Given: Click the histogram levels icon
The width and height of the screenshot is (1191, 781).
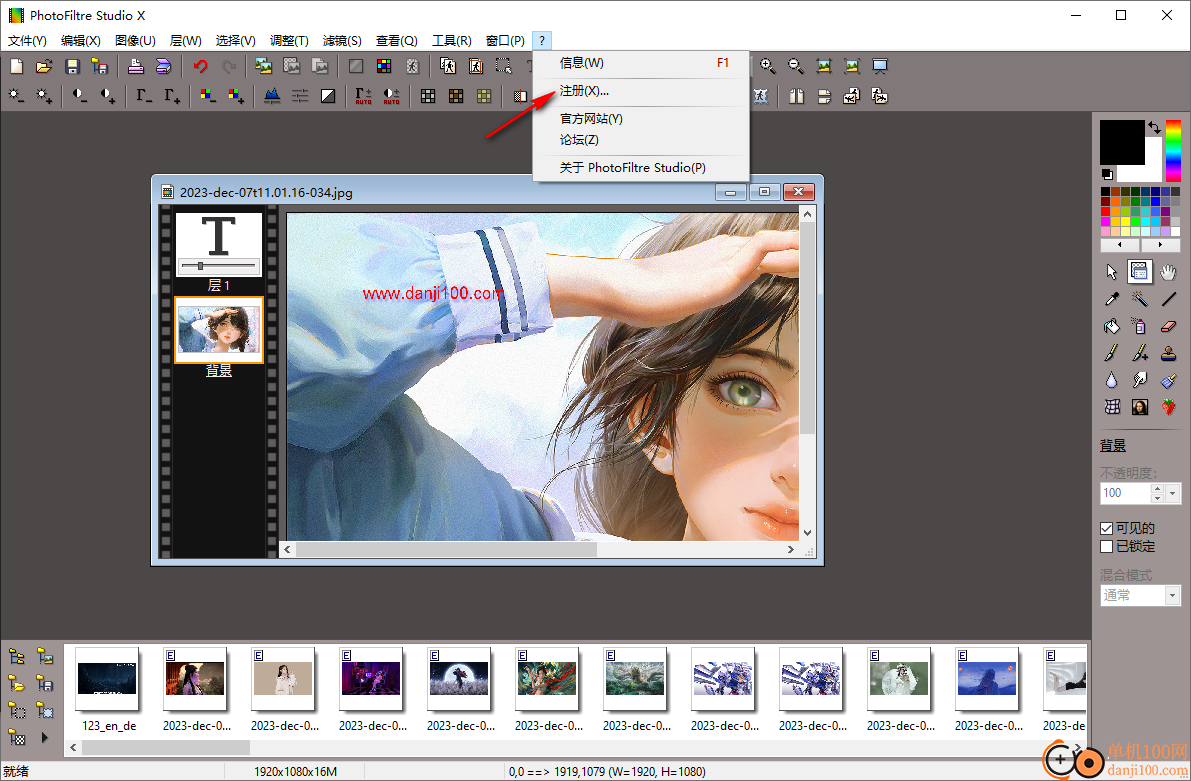Looking at the screenshot, I should pyautogui.click(x=272, y=96).
